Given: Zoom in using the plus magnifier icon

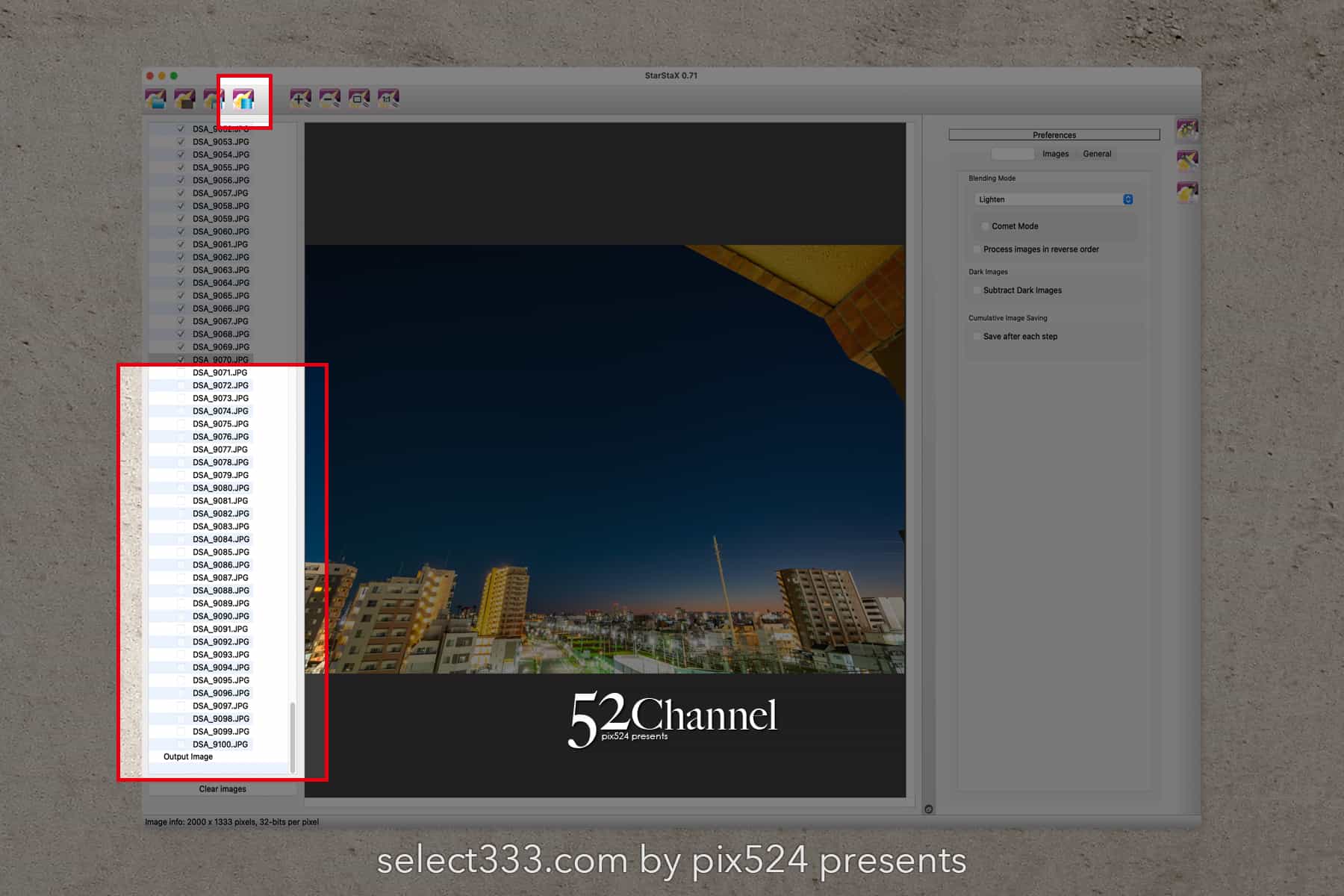Looking at the screenshot, I should 300,98.
